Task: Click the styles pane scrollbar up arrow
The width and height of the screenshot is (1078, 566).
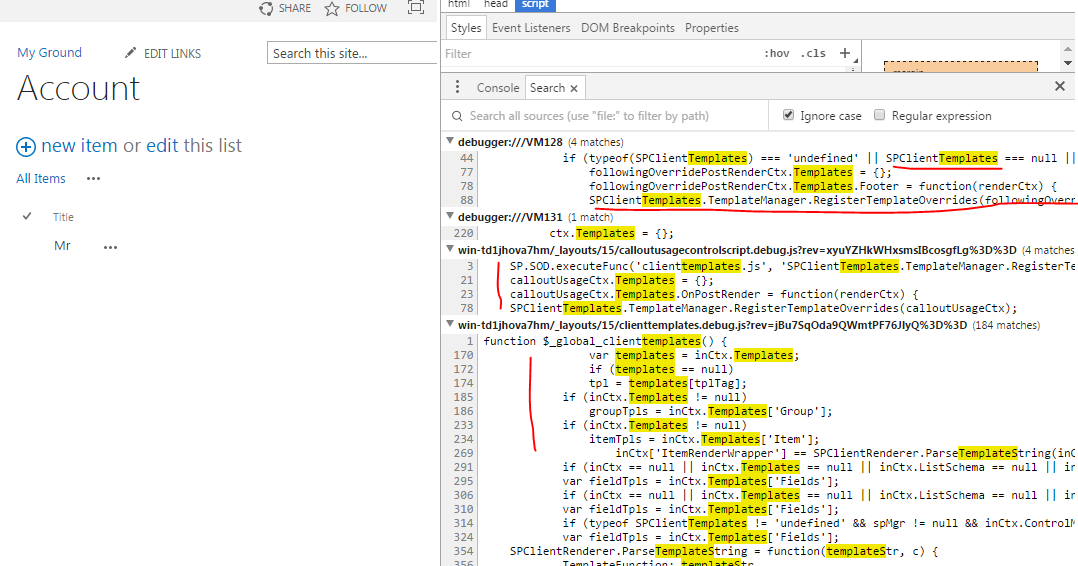Action: pyautogui.click(x=1068, y=49)
